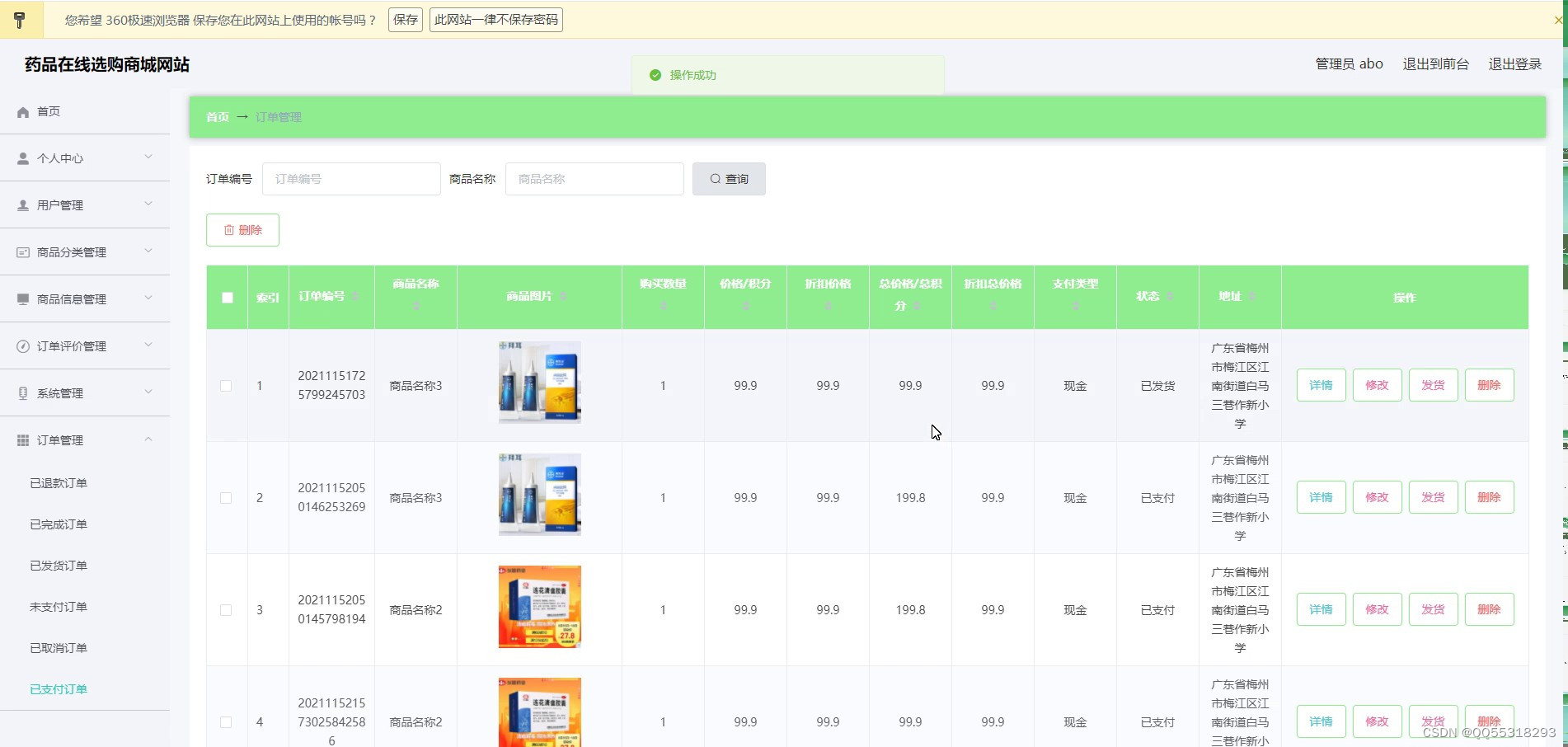Check the checkbox for row 1
The height and width of the screenshot is (747, 1568).
[226, 386]
